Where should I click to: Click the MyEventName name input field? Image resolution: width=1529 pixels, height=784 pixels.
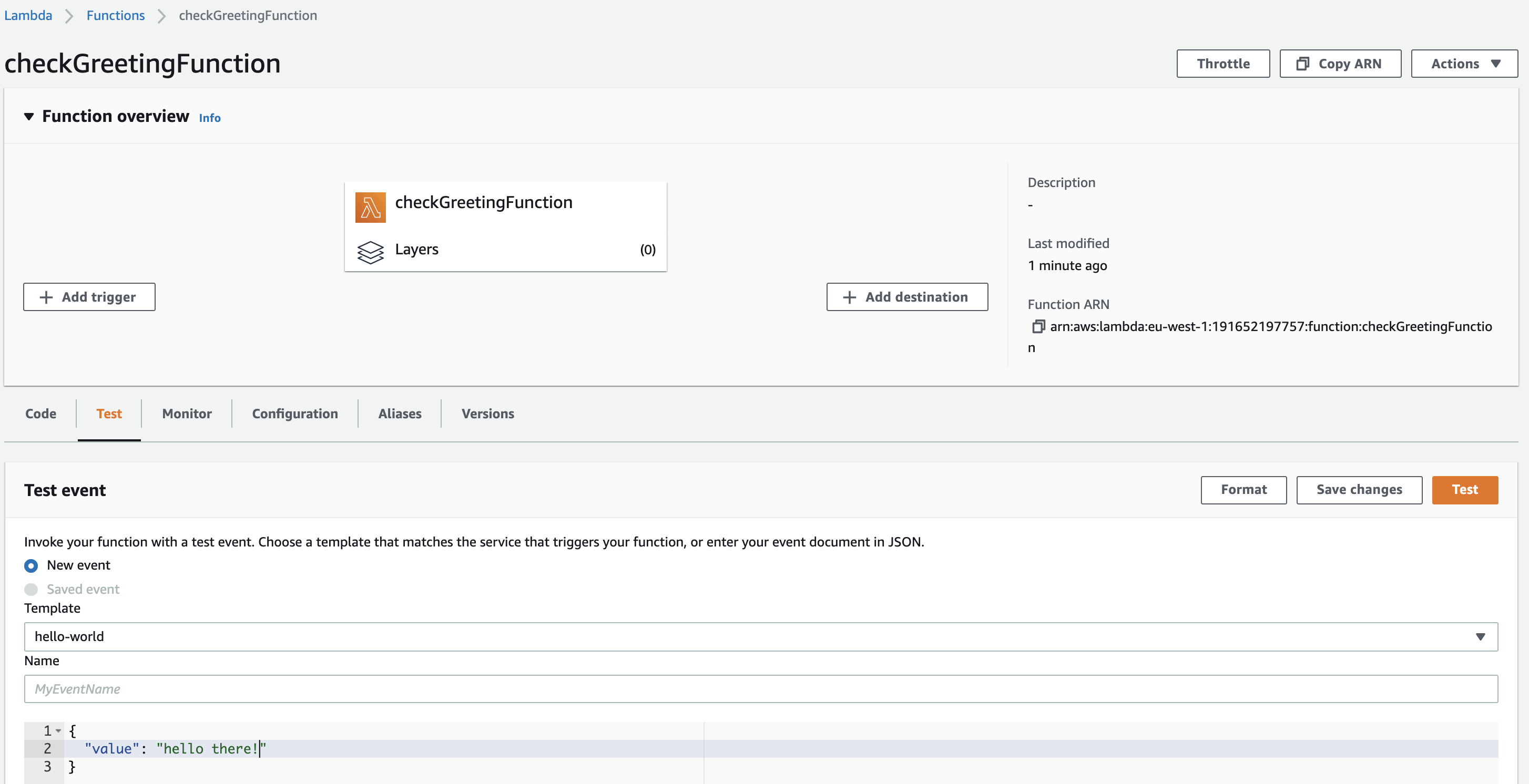tap(760, 688)
